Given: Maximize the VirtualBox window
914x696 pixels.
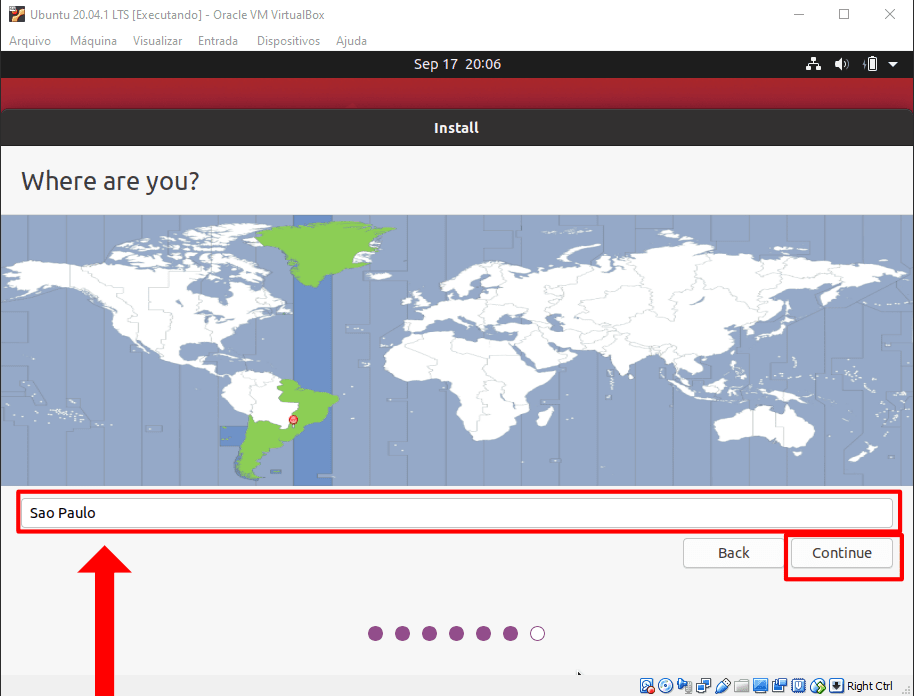Looking at the screenshot, I should point(843,14).
